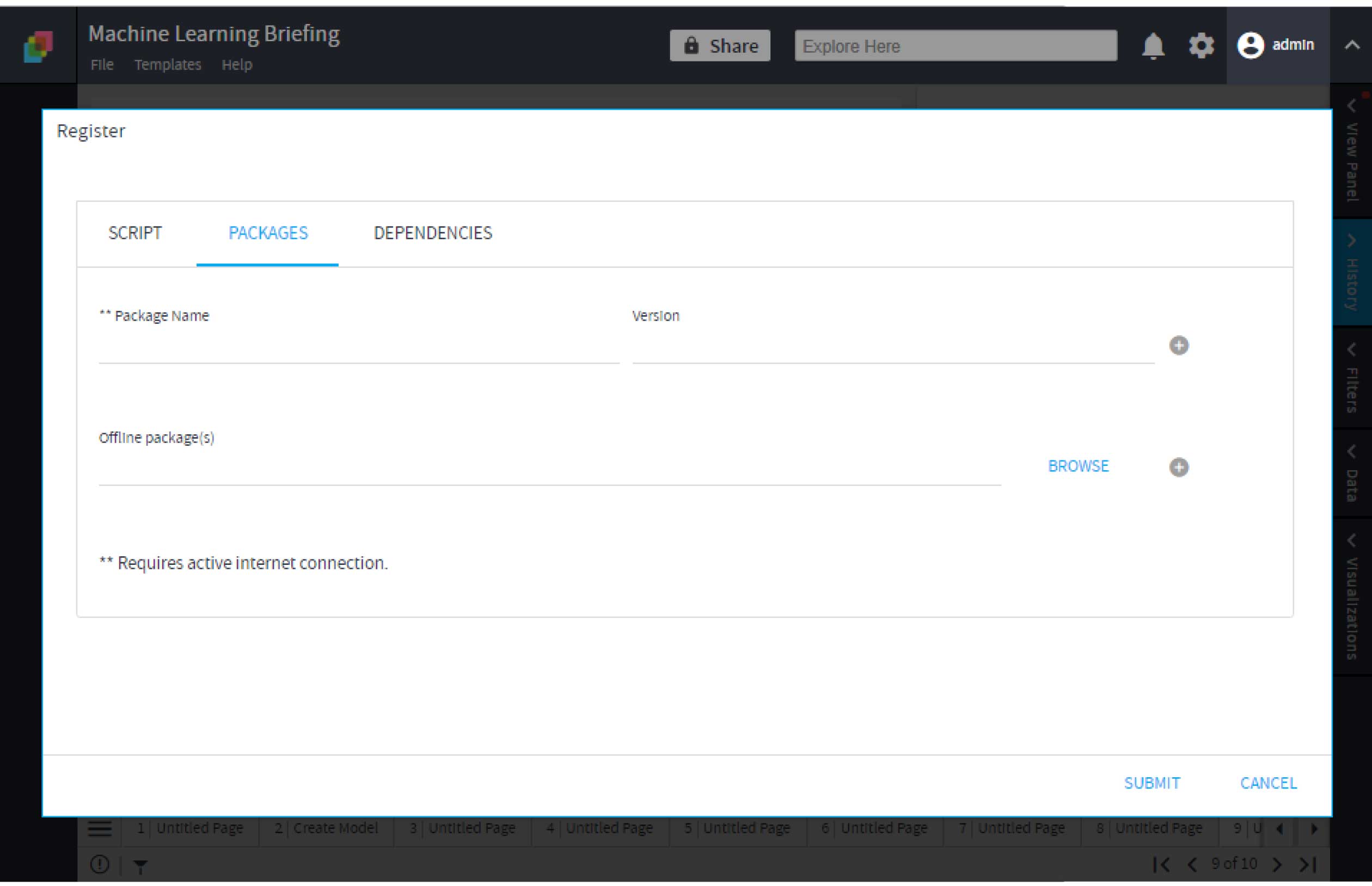Jump to last page with skip-to-end icon
This screenshot has height=886, width=1372.
(1308, 864)
